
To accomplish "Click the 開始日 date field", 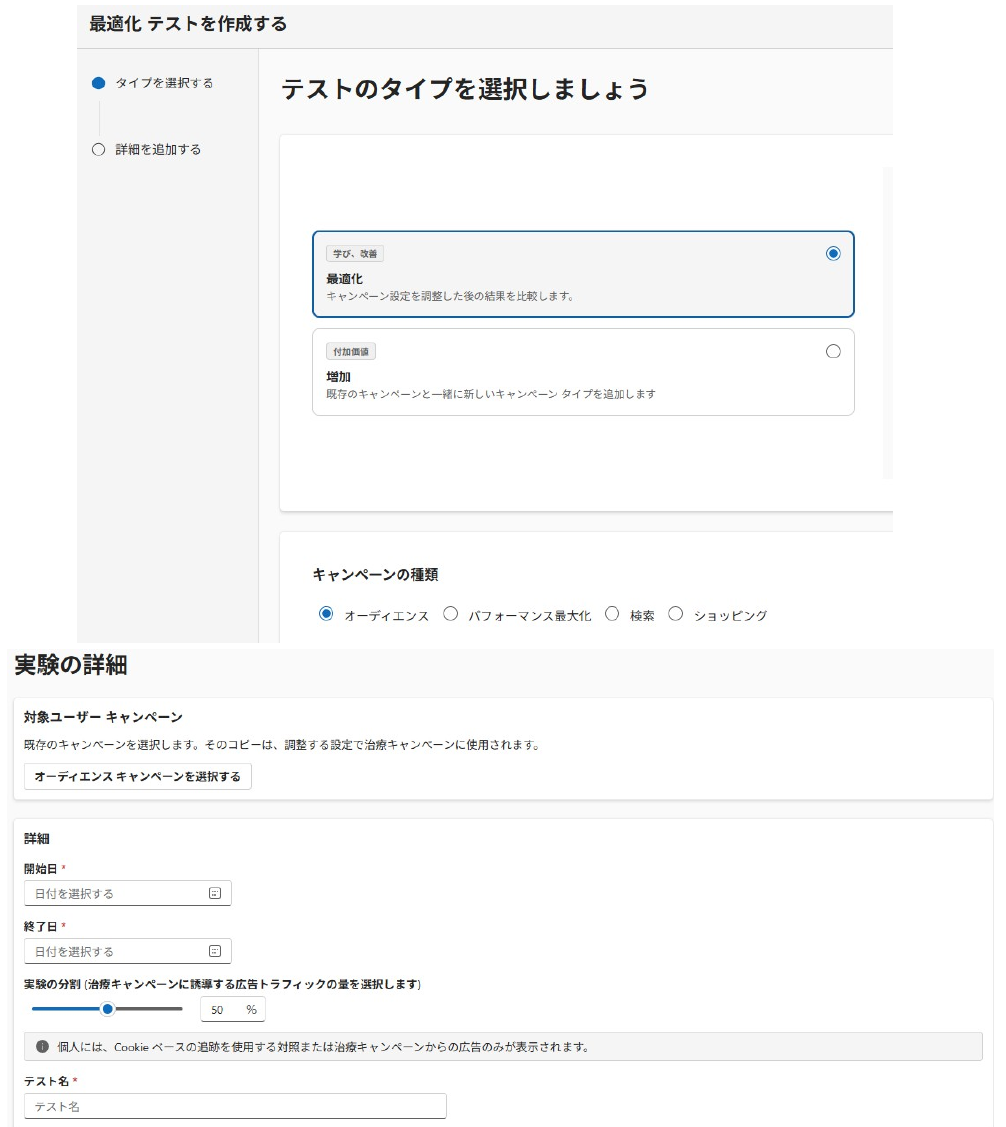I will point(128,893).
